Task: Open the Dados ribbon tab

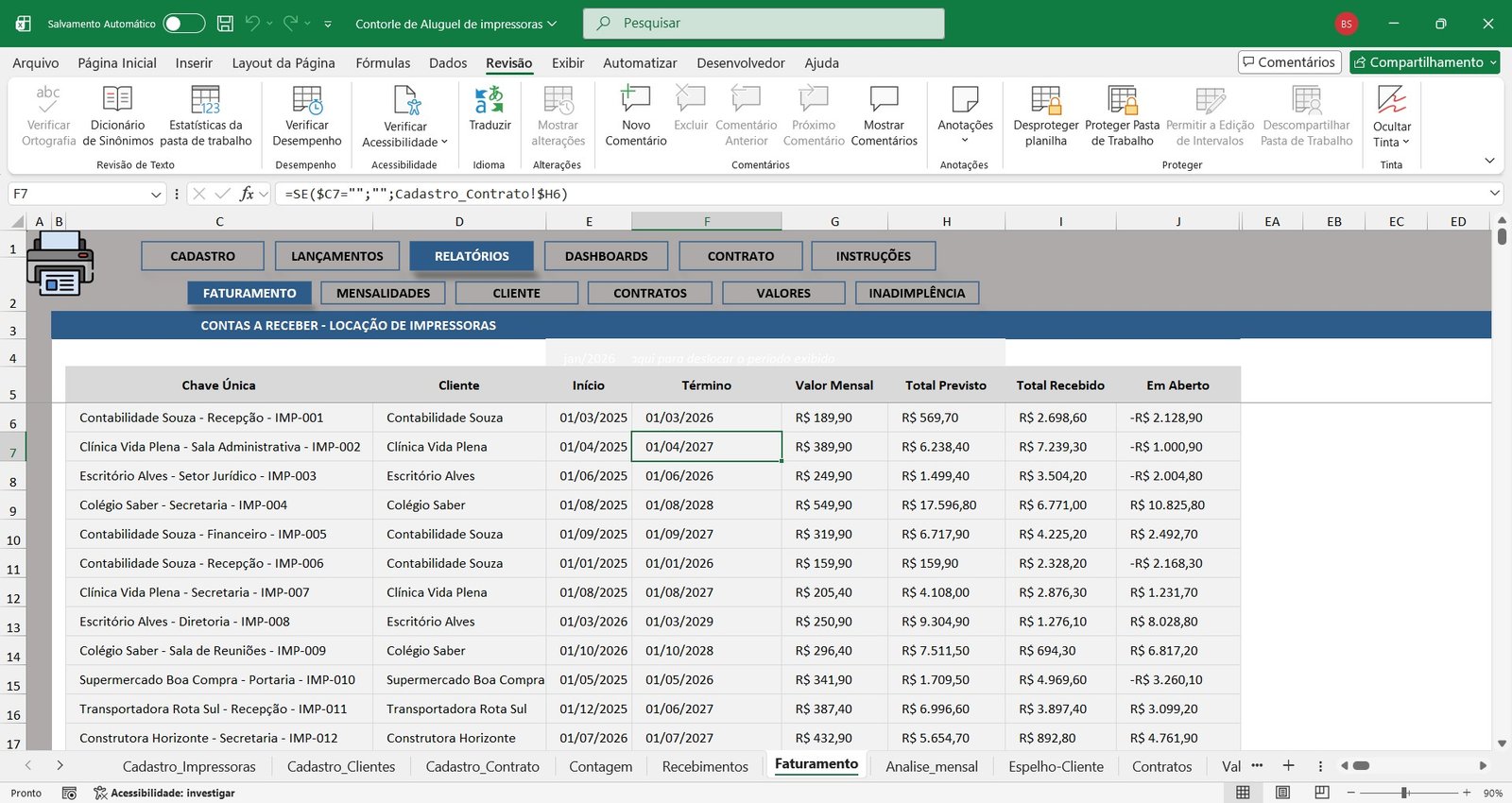Action: pyautogui.click(x=448, y=63)
